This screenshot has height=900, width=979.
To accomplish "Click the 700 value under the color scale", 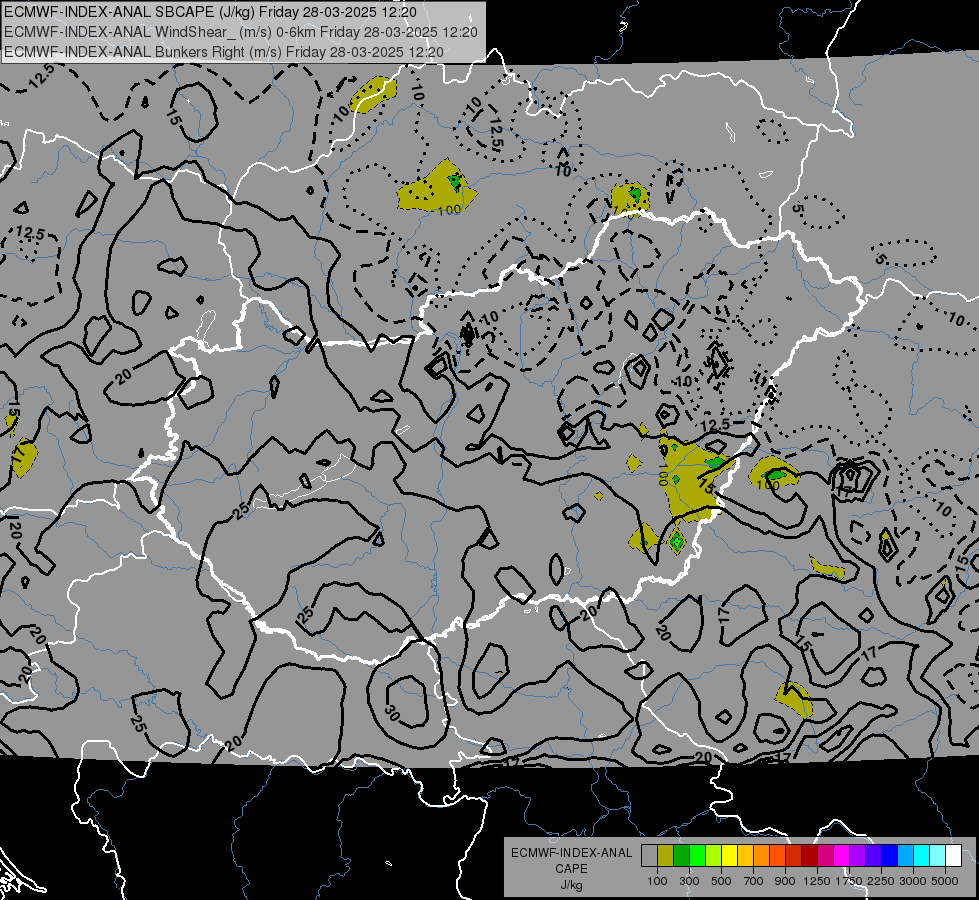I will click(x=754, y=881).
